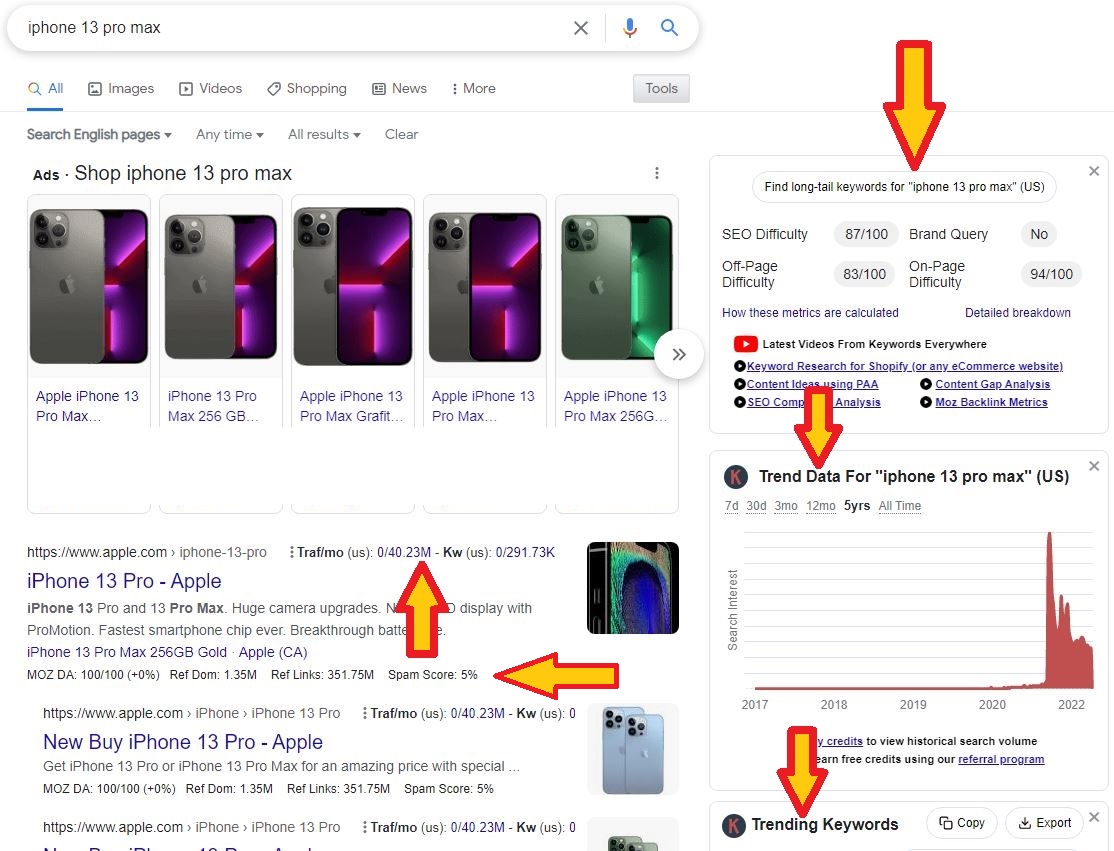The image size is (1114, 851).
Task: Start voice search with the microphone icon
Action: (x=629, y=28)
